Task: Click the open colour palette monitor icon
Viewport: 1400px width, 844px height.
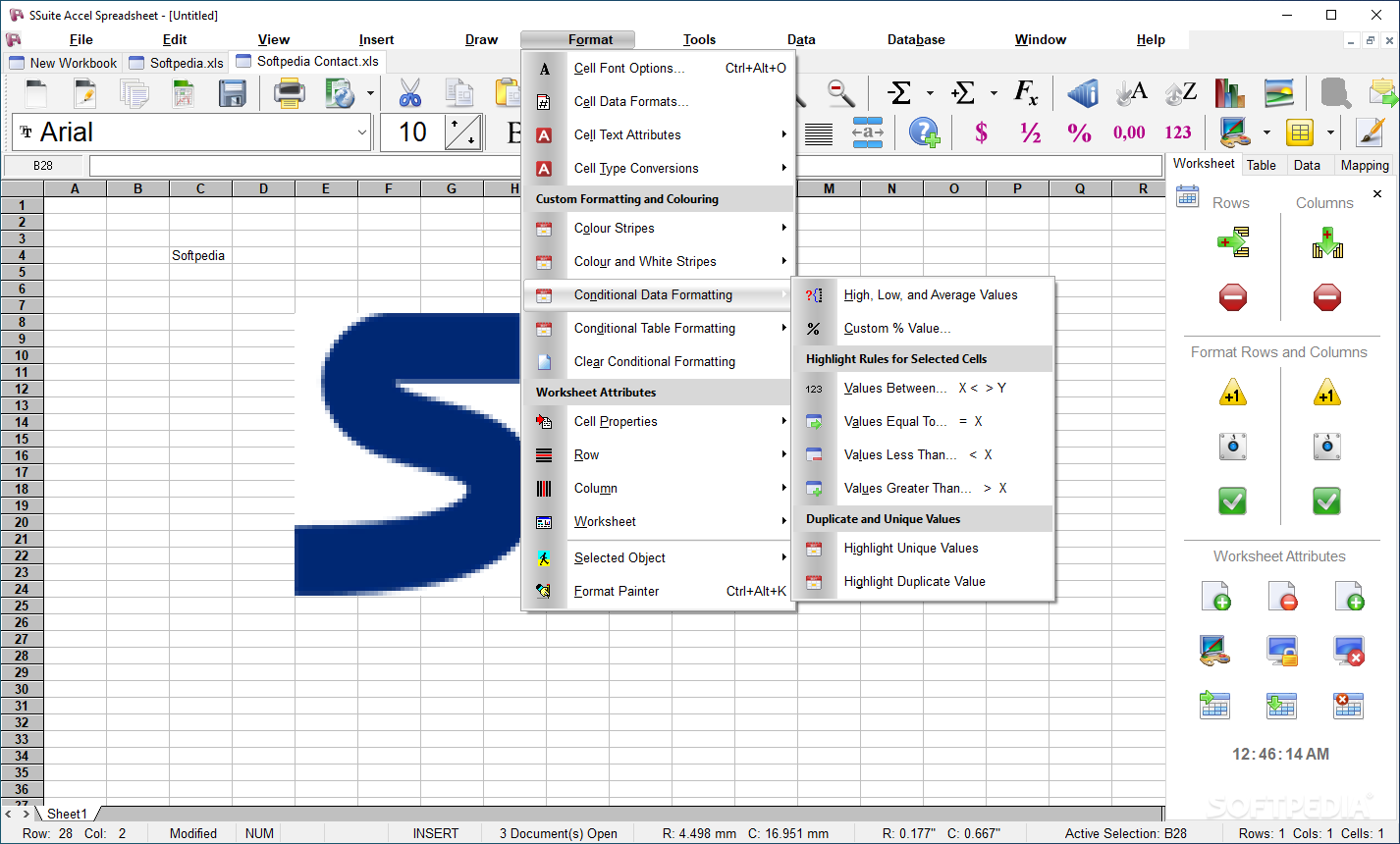Action: pos(1235,132)
